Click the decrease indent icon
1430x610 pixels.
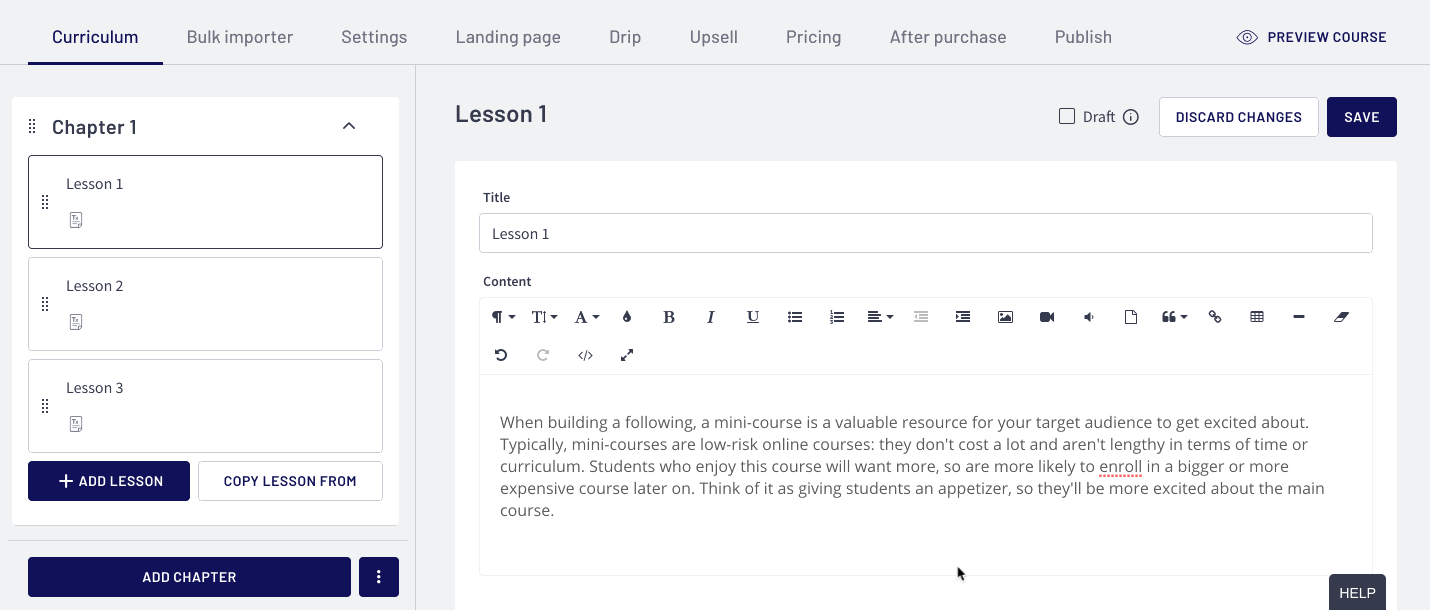(x=921, y=317)
